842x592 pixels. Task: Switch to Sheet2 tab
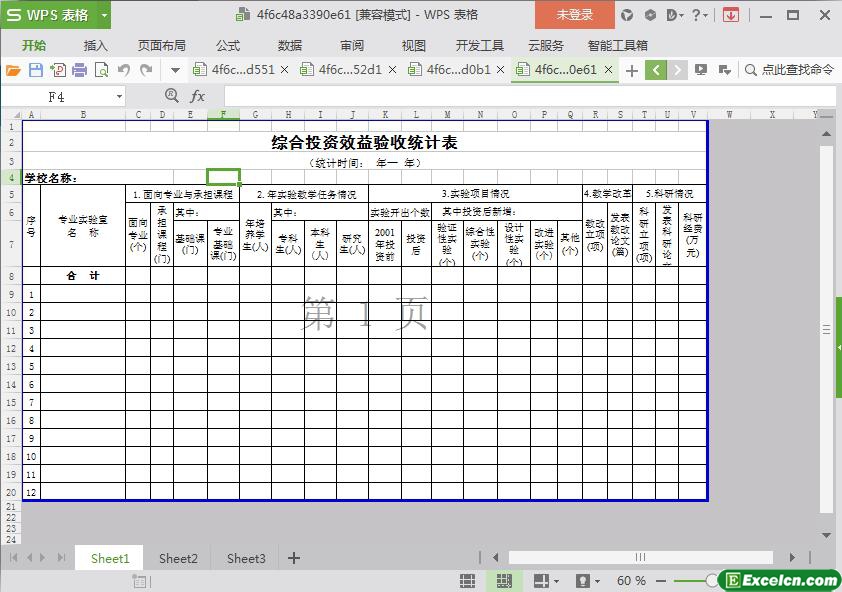click(178, 558)
